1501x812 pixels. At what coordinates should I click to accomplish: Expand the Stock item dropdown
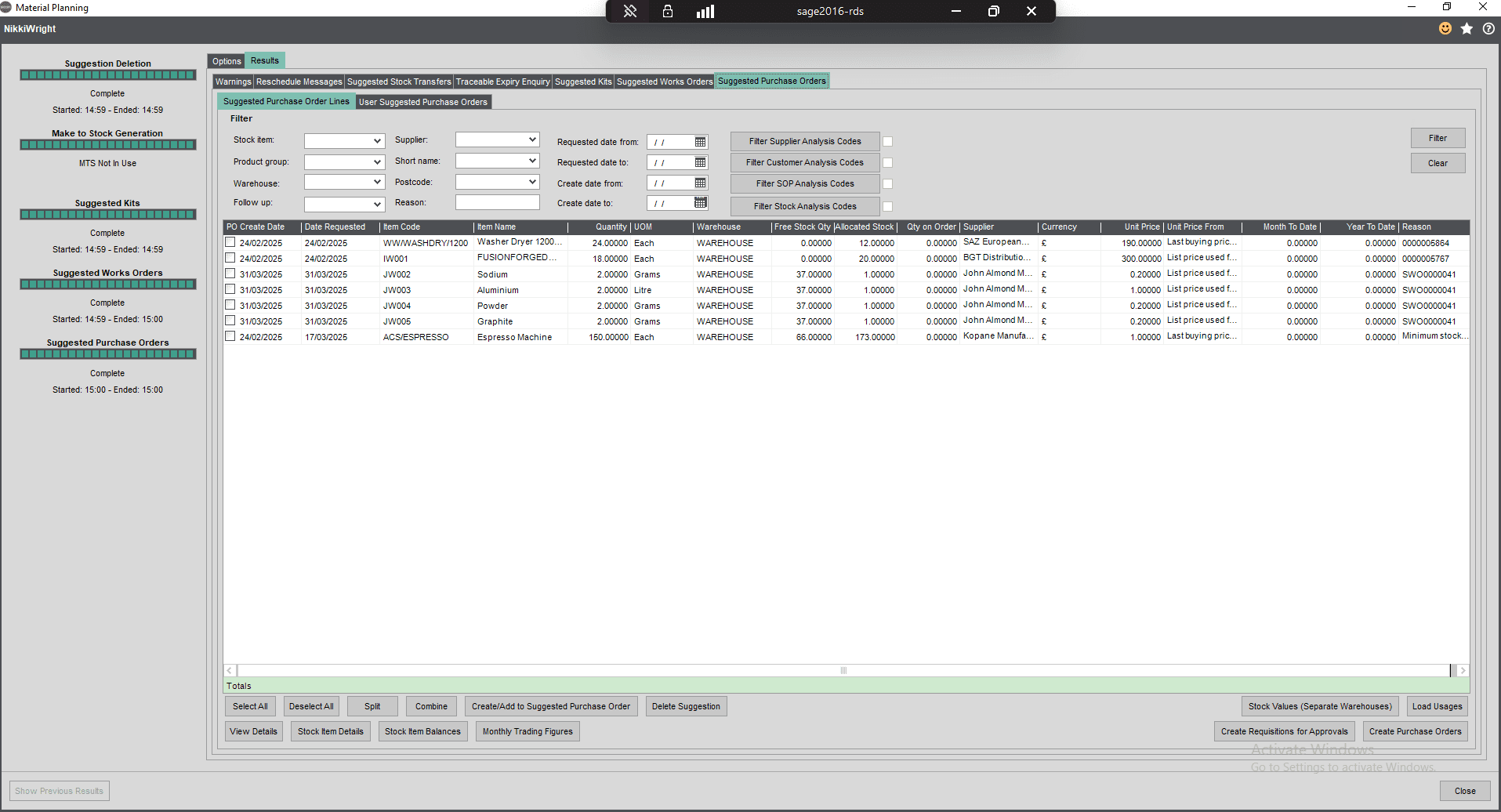377,141
